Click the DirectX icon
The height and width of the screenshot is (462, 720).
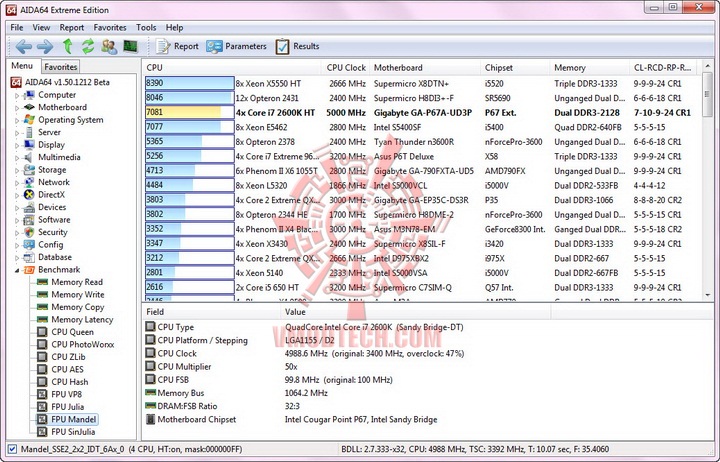(29, 195)
